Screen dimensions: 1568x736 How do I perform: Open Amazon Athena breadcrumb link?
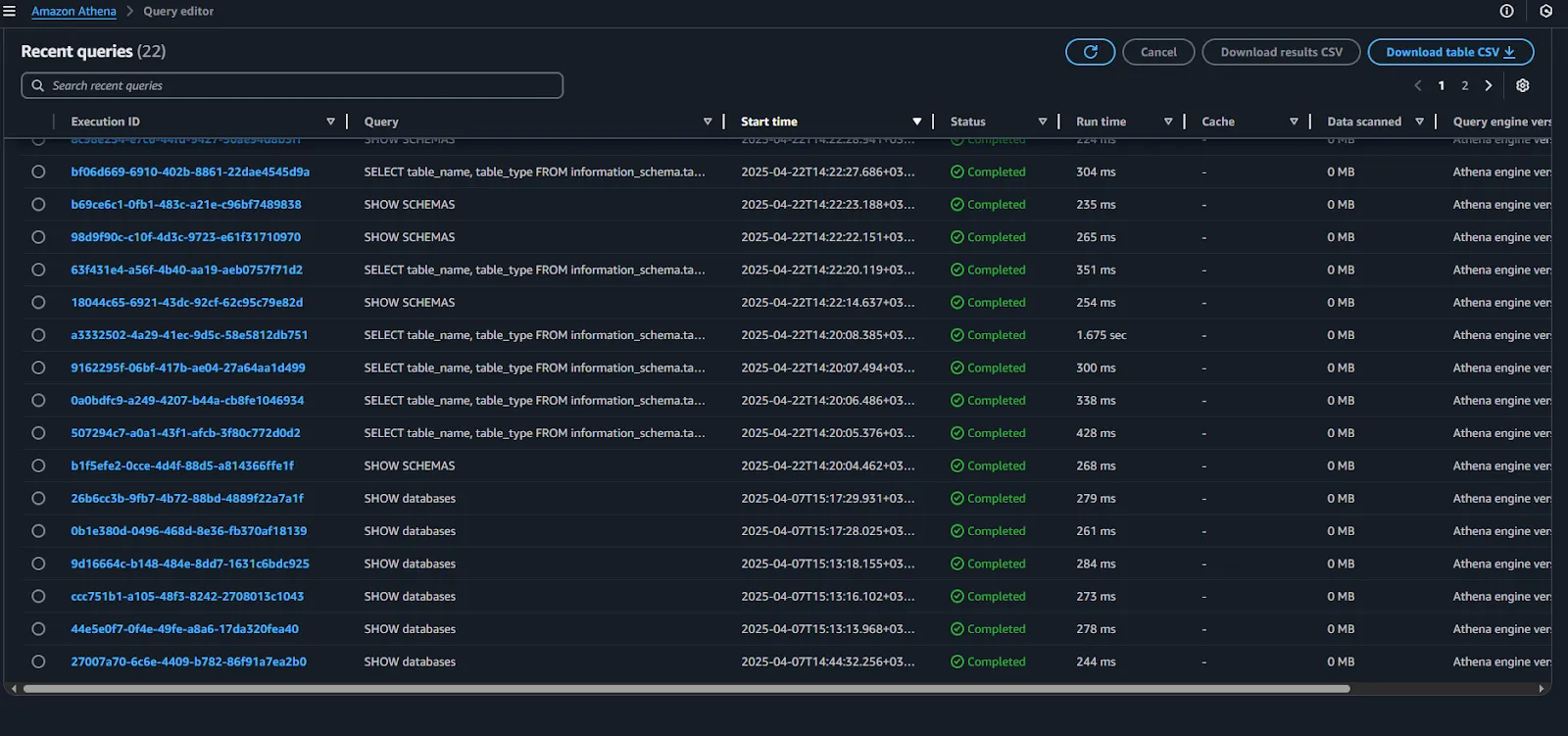click(x=73, y=12)
